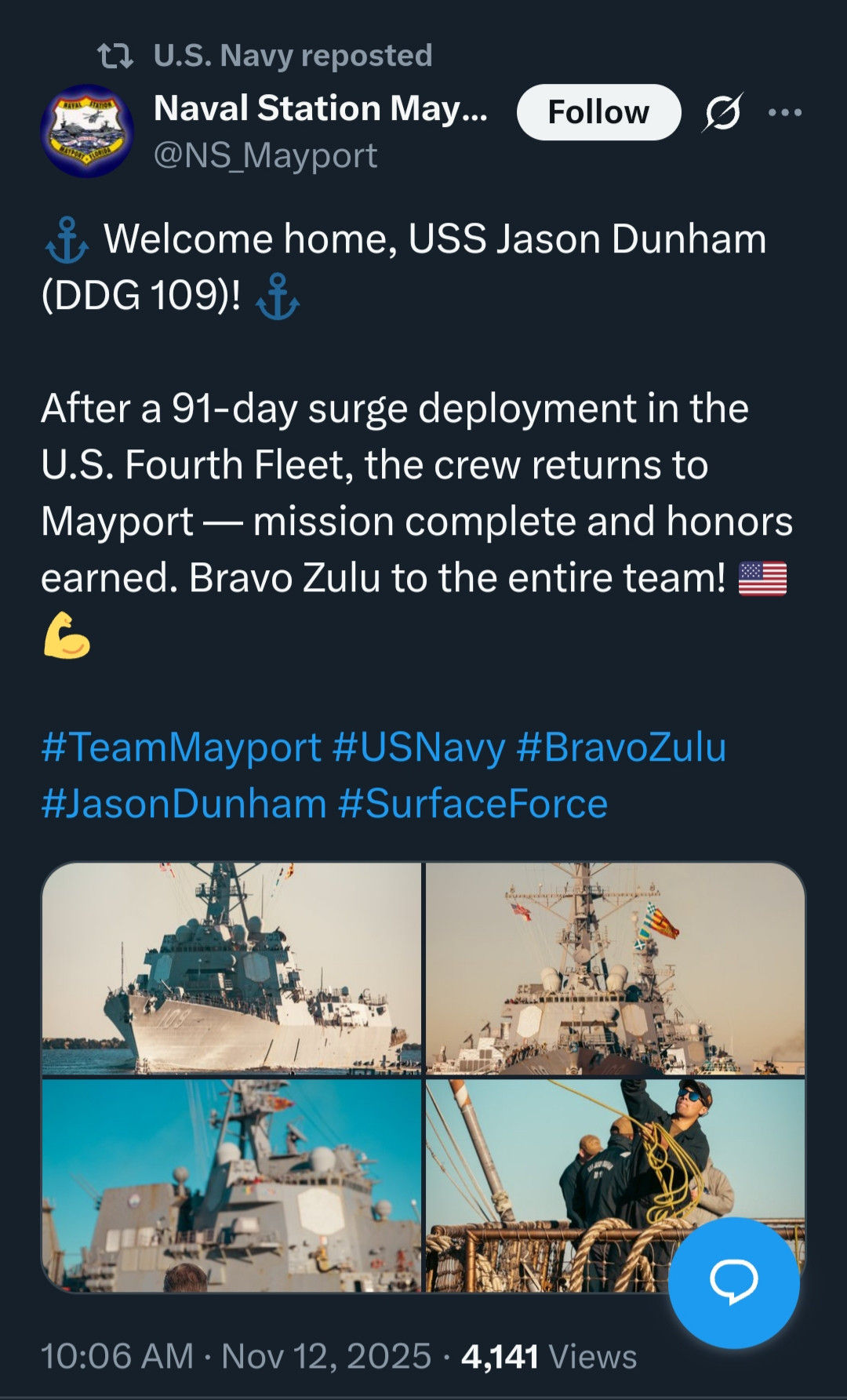Viewport: 847px width, 1400px height.
Task: Open the #TeamMayport hashtag
Action: 181,747
